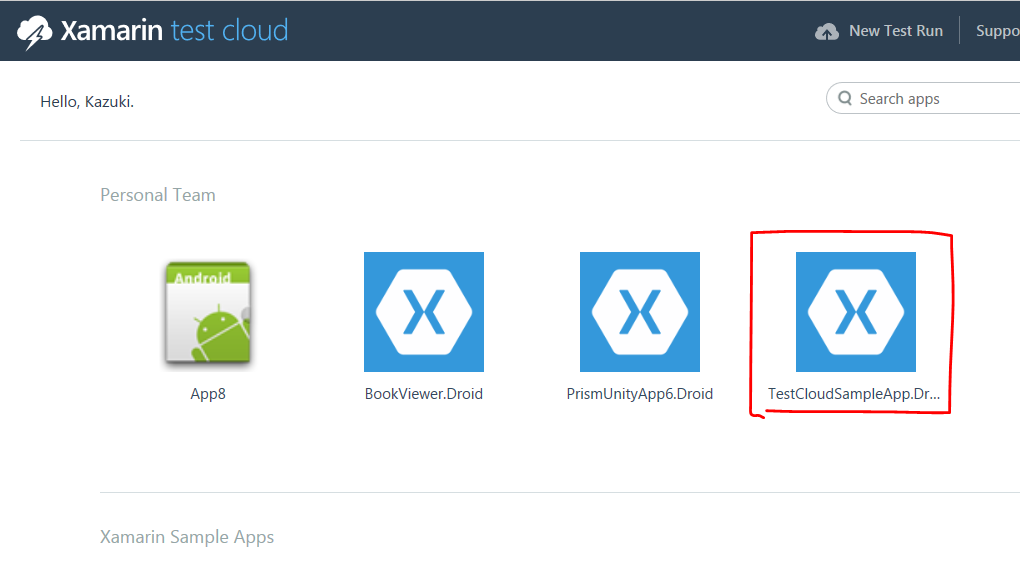This screenshot has width=1020, height=561.
Task: Start a New Test Run
Action: tap(896, 31)
